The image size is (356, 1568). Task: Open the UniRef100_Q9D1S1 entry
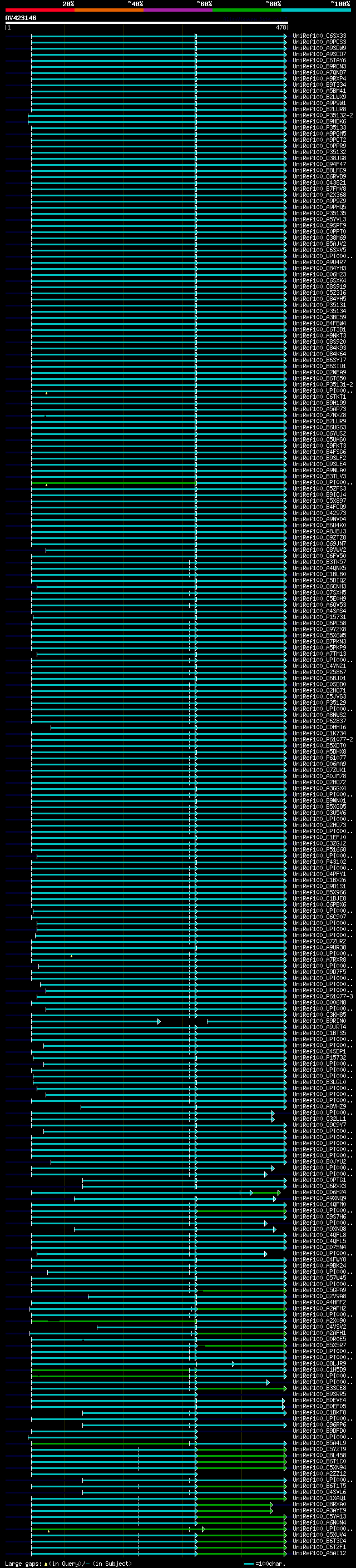click(x=319, y=886)
